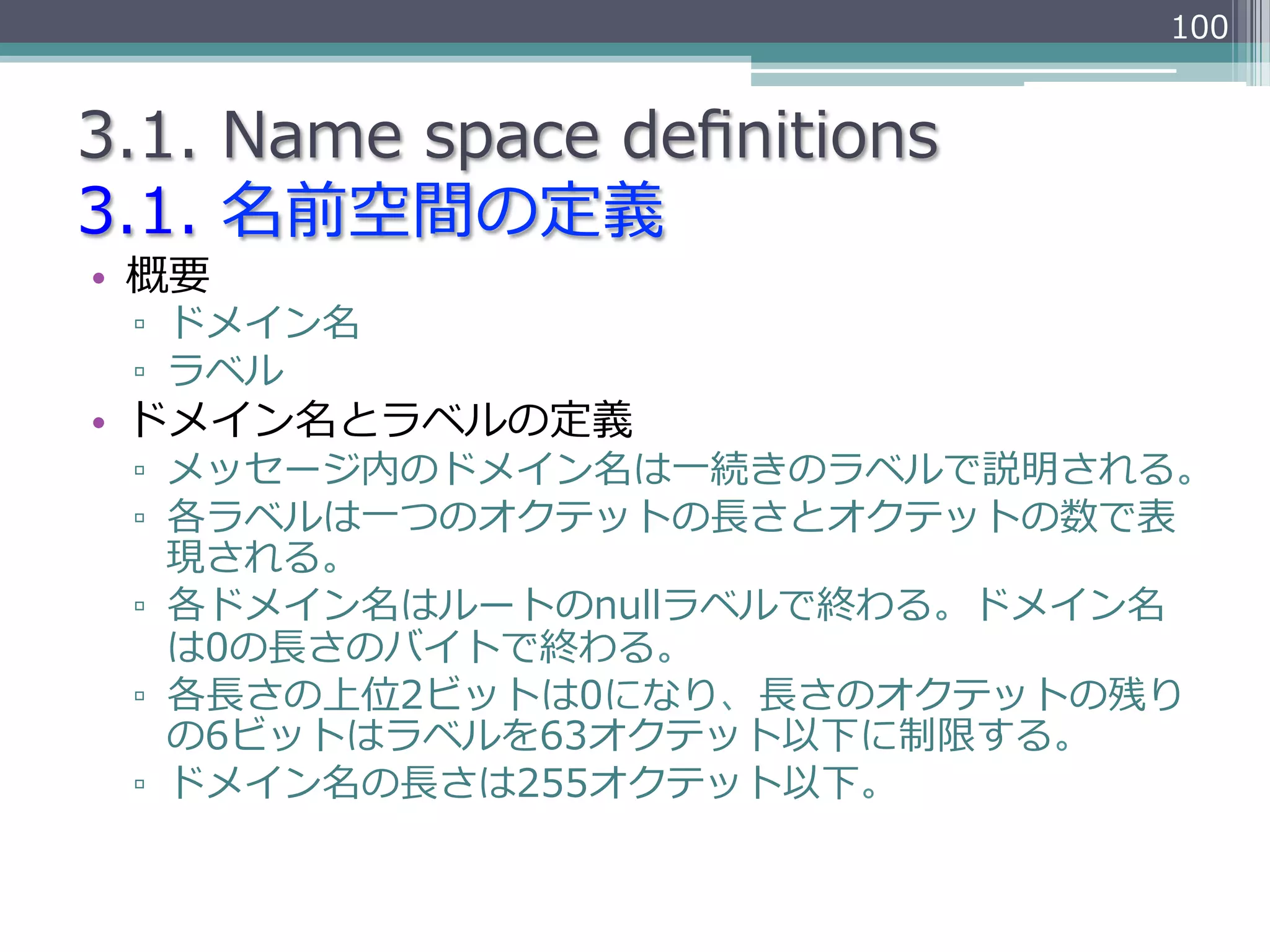Select the blue heading '3.1. 名前空間の定義'
Viewport: 1270px width, 952px height.
(371, 211)
